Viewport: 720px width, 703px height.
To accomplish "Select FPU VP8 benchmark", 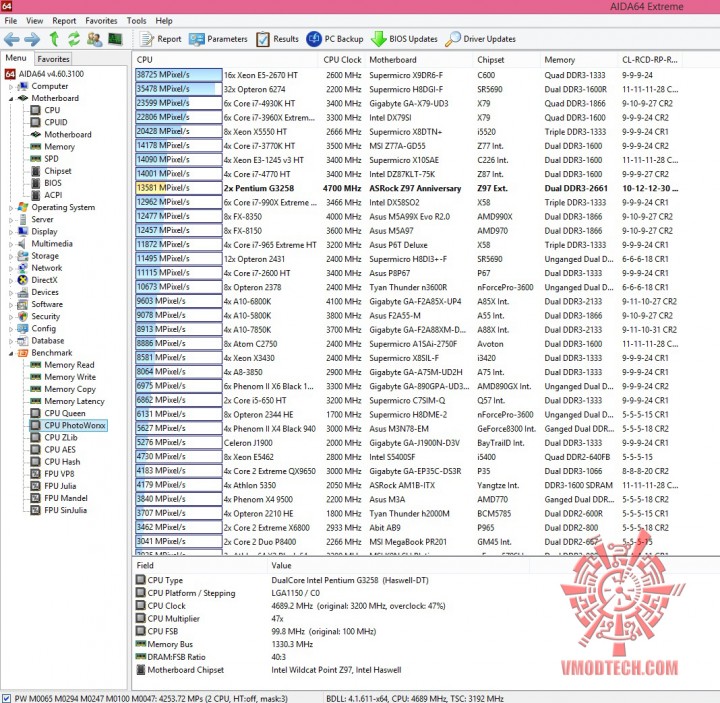I will (x=52, y=474).
